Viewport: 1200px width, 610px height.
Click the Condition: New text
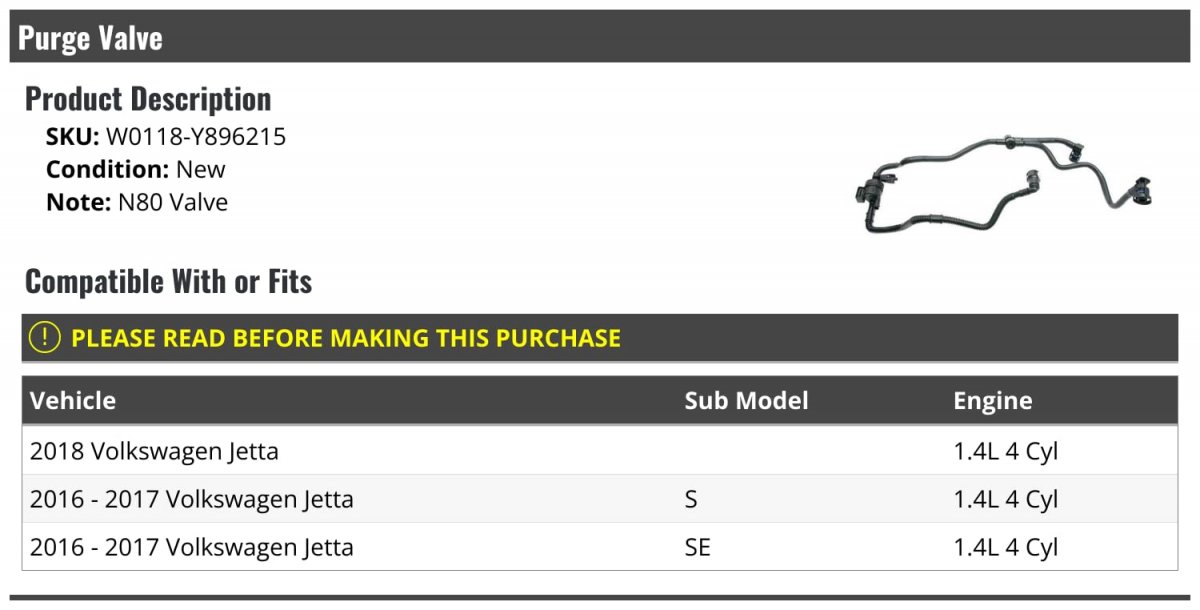pos(136,169)
